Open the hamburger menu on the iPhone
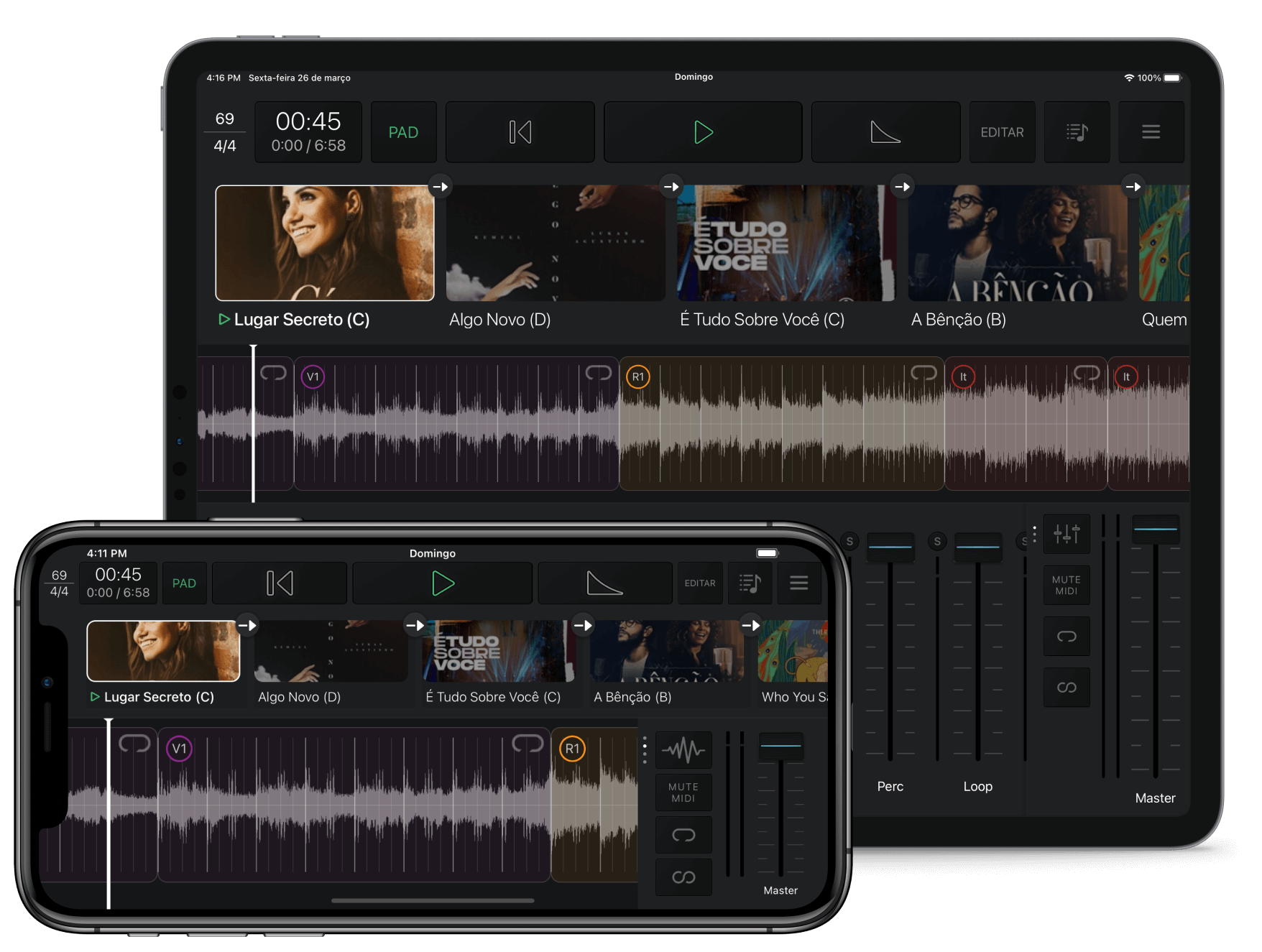 click(x=798, y=583)
